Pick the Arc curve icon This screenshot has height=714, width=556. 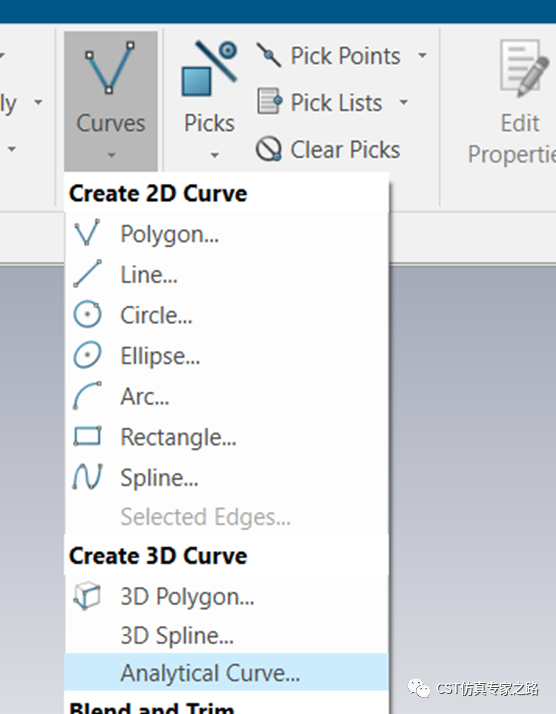click(87, 395)
